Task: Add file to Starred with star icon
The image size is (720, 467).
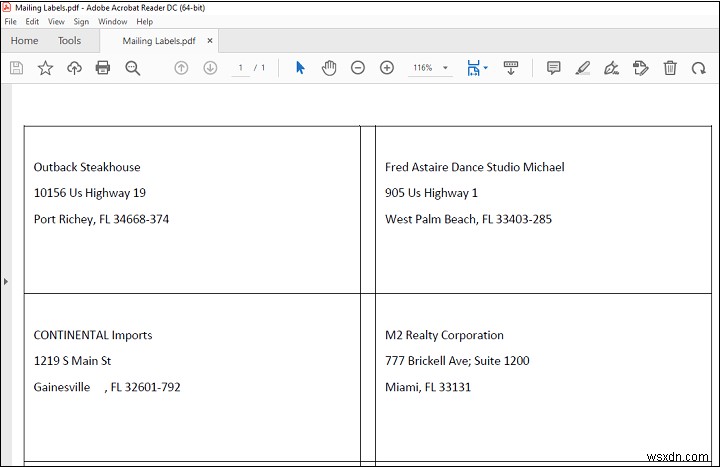Action: point(45,68)
